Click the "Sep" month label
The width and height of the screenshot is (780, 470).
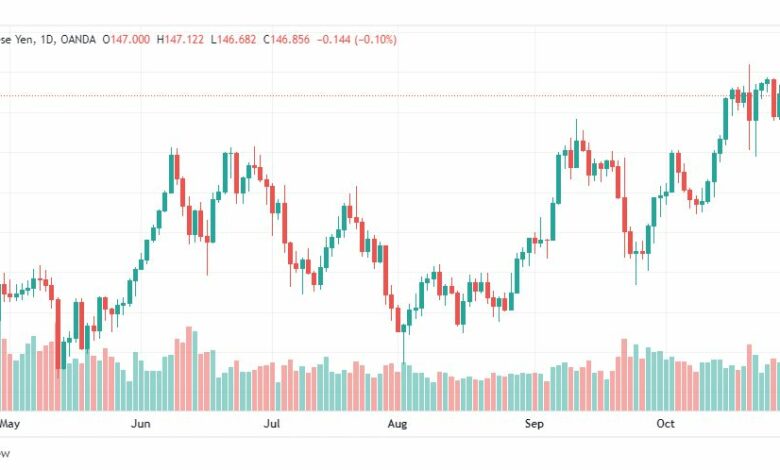[534, 424]
